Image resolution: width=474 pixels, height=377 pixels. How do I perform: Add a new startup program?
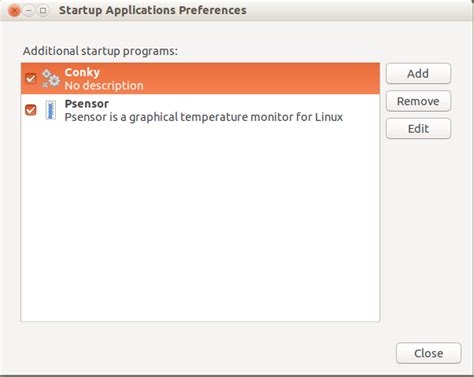(x=418, y=73)
